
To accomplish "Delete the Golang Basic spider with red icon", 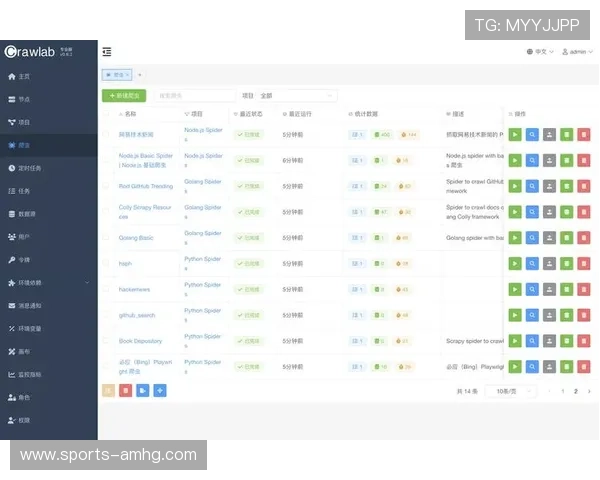I will click(x=584, y=238).
